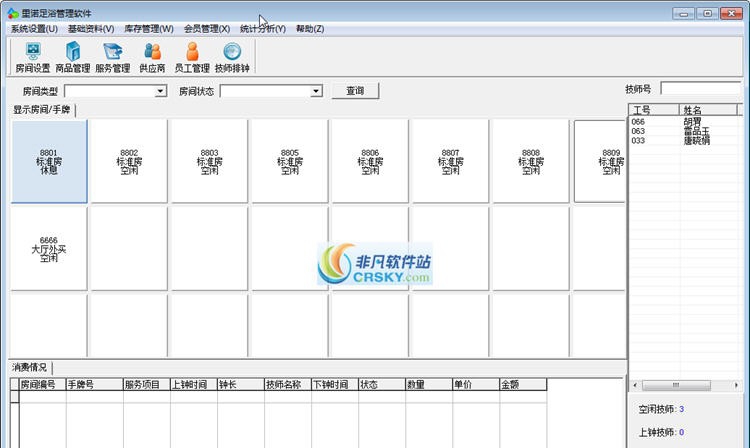Select room 8809 标准房
Screen dimensions: 750x448
coord(600,161)
